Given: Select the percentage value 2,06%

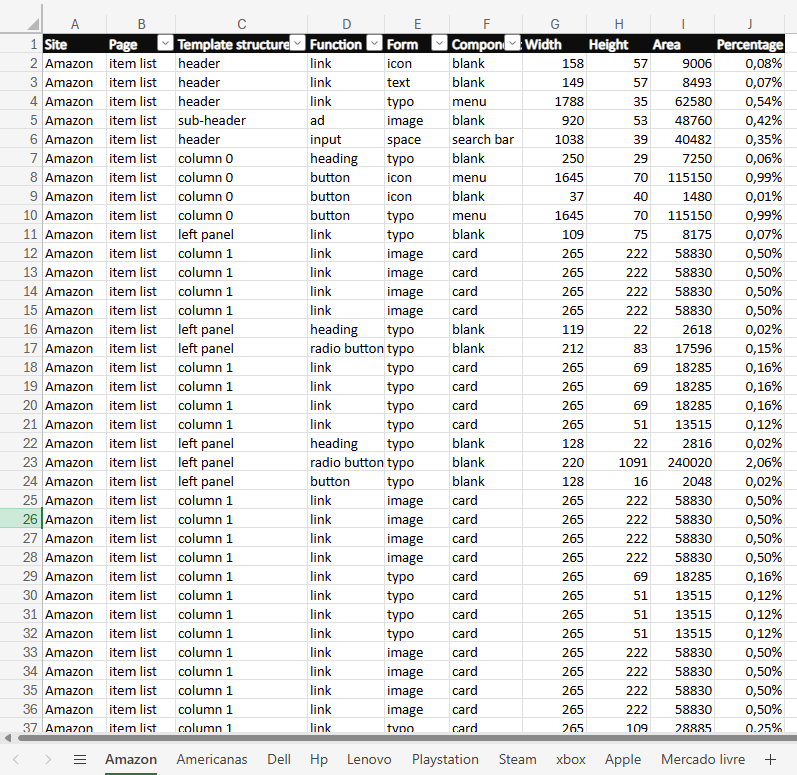Looking at the screenshot, I should tap(750, 462).
